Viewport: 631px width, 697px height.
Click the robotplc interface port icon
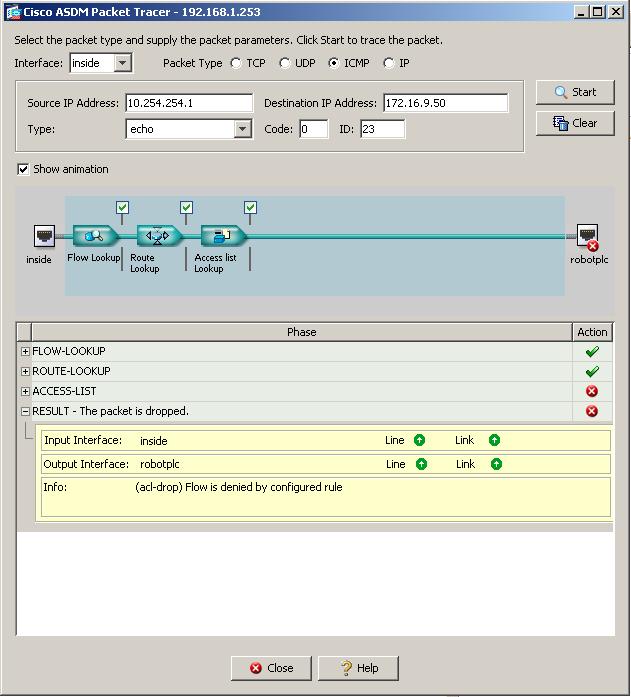point(587,236)
